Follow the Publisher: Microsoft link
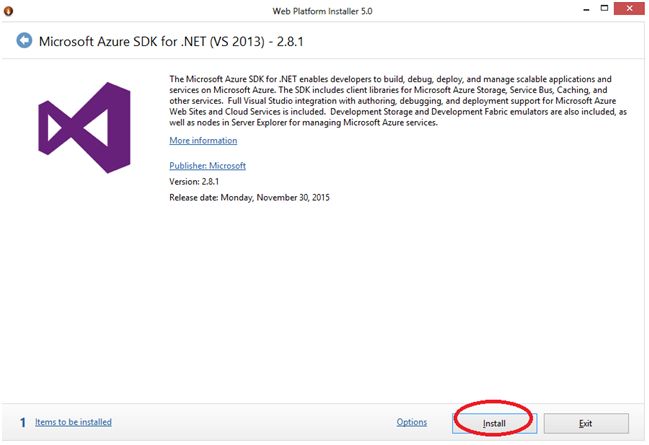649x445 pixels. [x=207, y=166]
